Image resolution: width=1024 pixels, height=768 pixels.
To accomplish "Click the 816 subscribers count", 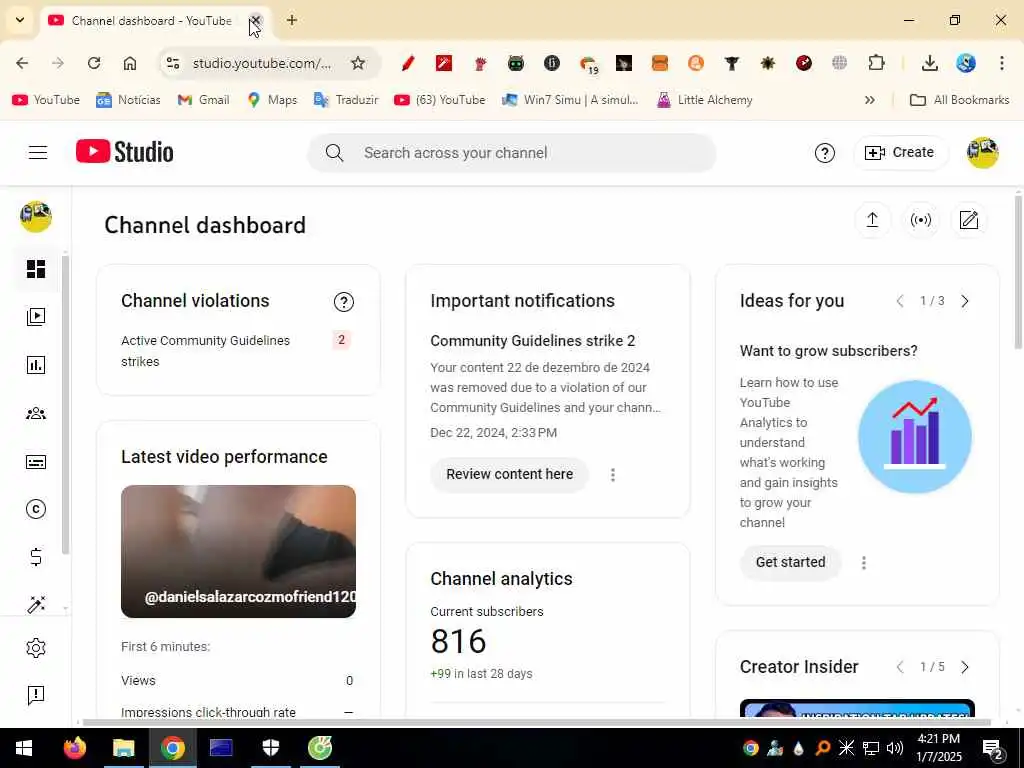I will [458, 641].
